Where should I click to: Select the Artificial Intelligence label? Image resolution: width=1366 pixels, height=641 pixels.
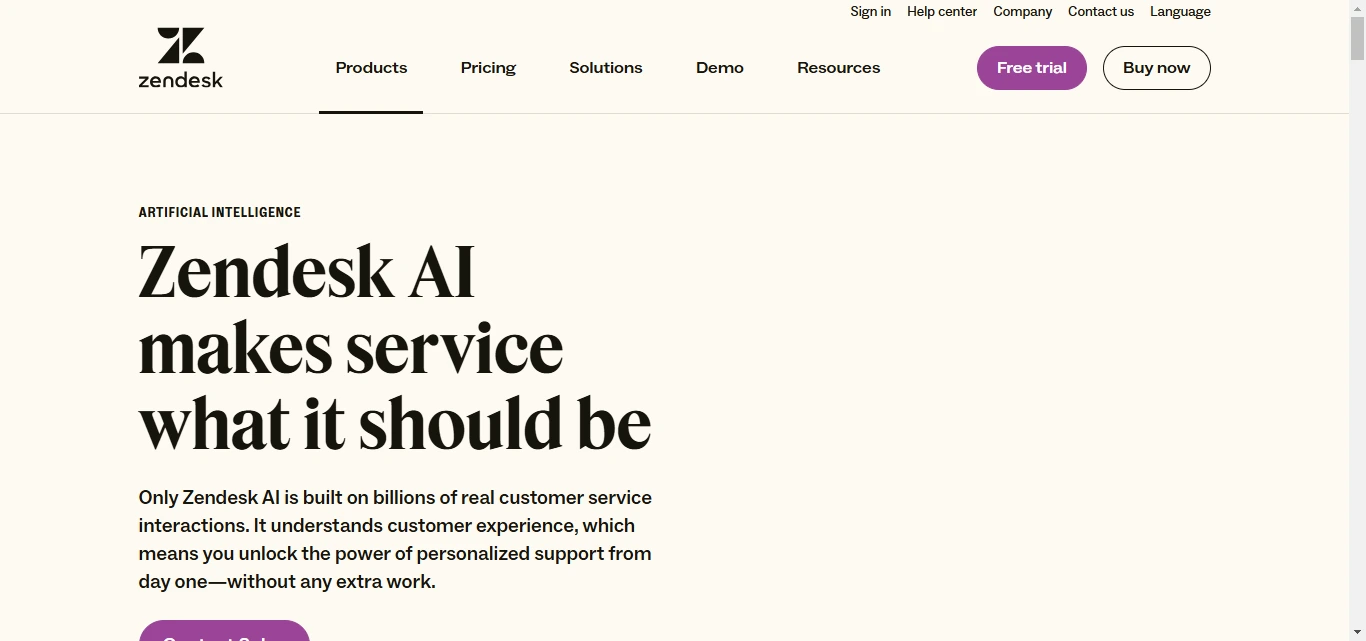tap(219, 211)
